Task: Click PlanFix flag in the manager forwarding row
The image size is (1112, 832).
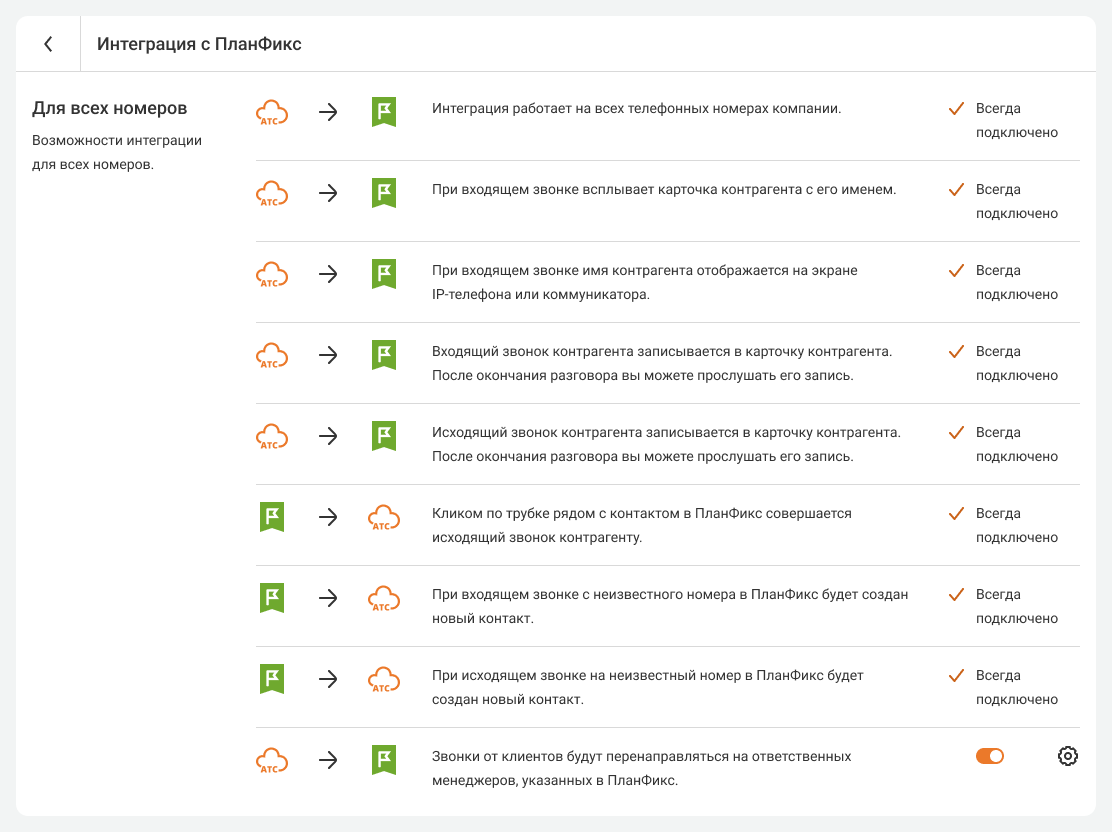Action: point(384,760)
